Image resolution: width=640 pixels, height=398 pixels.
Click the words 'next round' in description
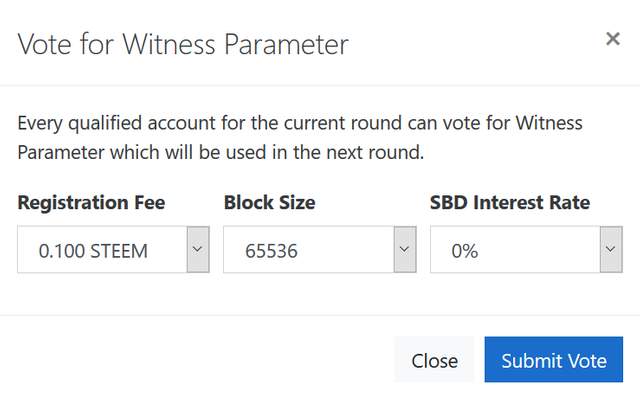374,152
